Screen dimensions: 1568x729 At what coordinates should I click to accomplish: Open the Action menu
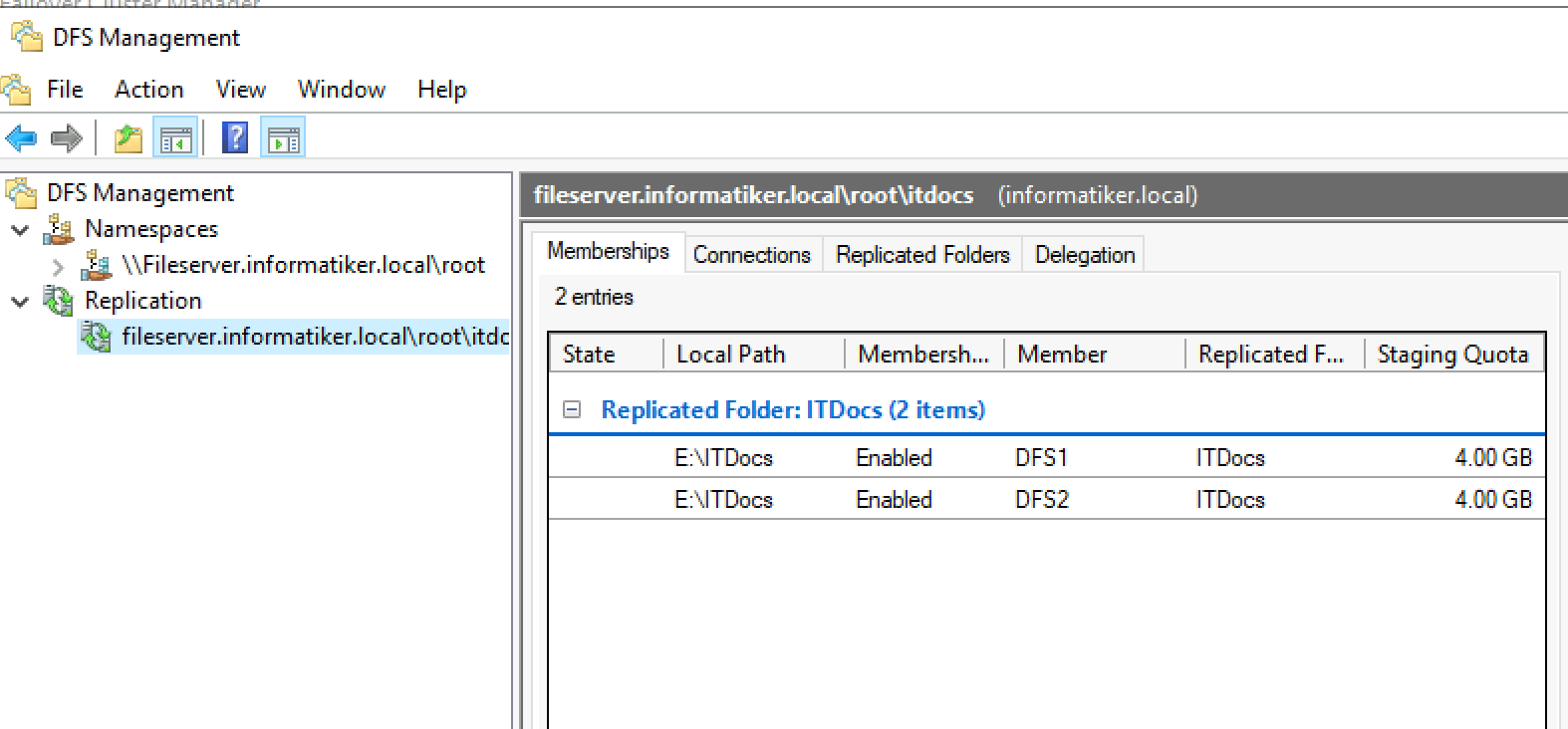click(x=149, y=90)
